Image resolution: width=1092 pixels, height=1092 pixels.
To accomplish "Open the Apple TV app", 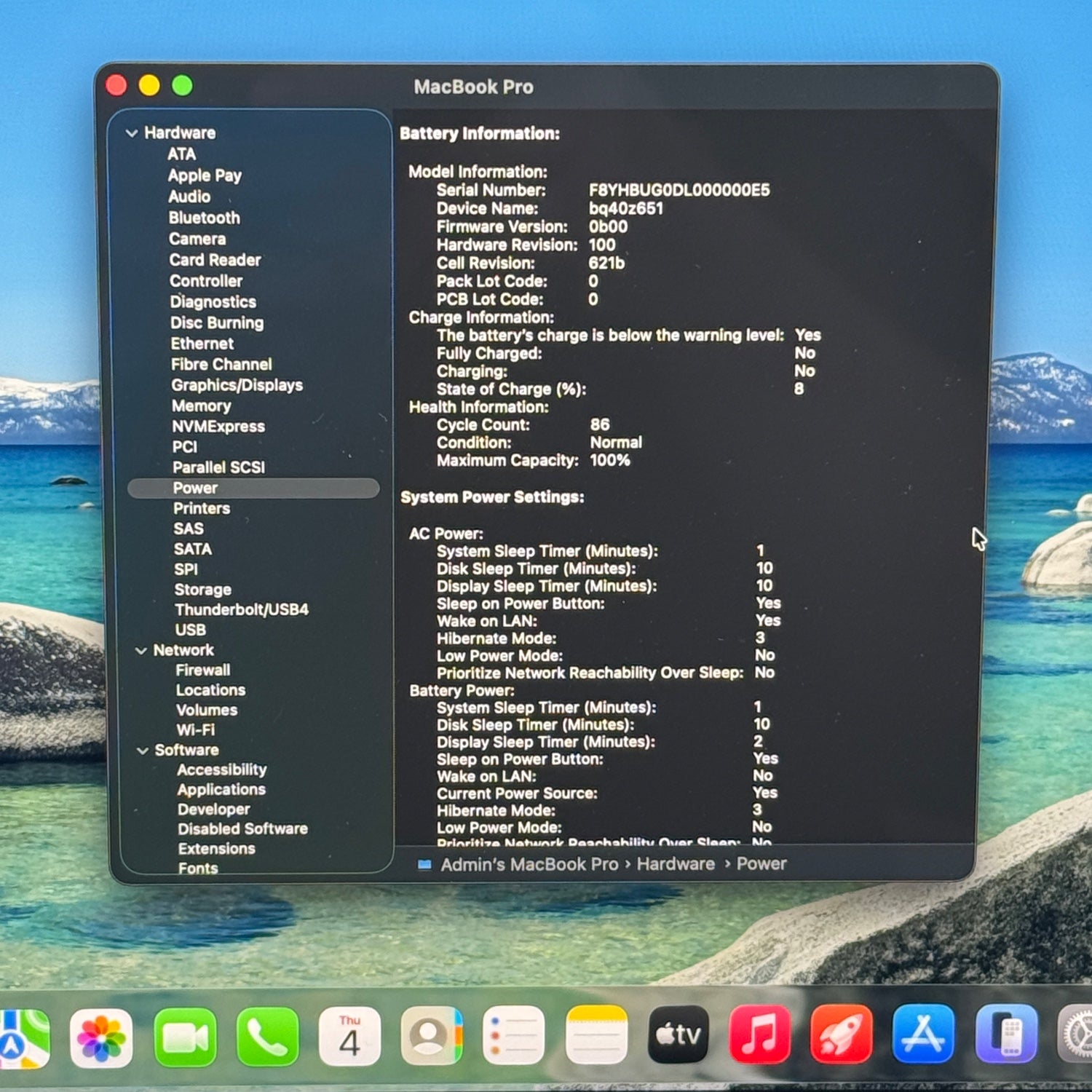I will click(x=678, y=1035).
